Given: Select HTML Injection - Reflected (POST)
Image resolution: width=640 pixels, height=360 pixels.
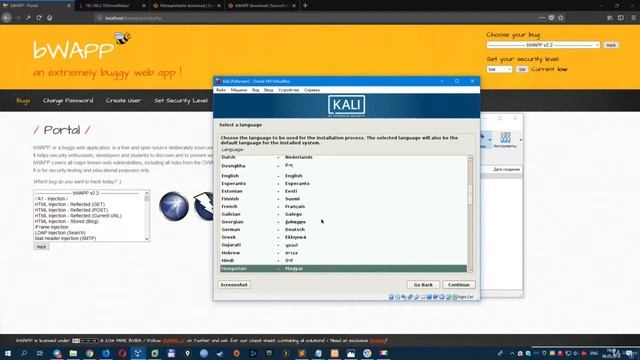Looking at the screenshot, I should (x=71, y=210).
